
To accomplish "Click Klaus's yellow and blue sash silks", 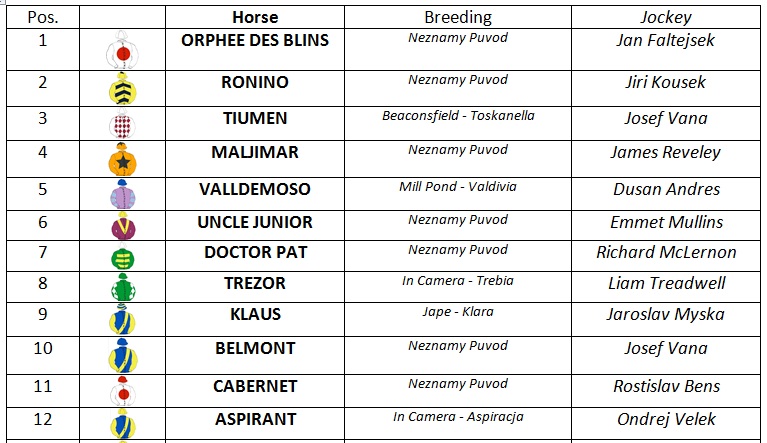I will coord(122,319).
